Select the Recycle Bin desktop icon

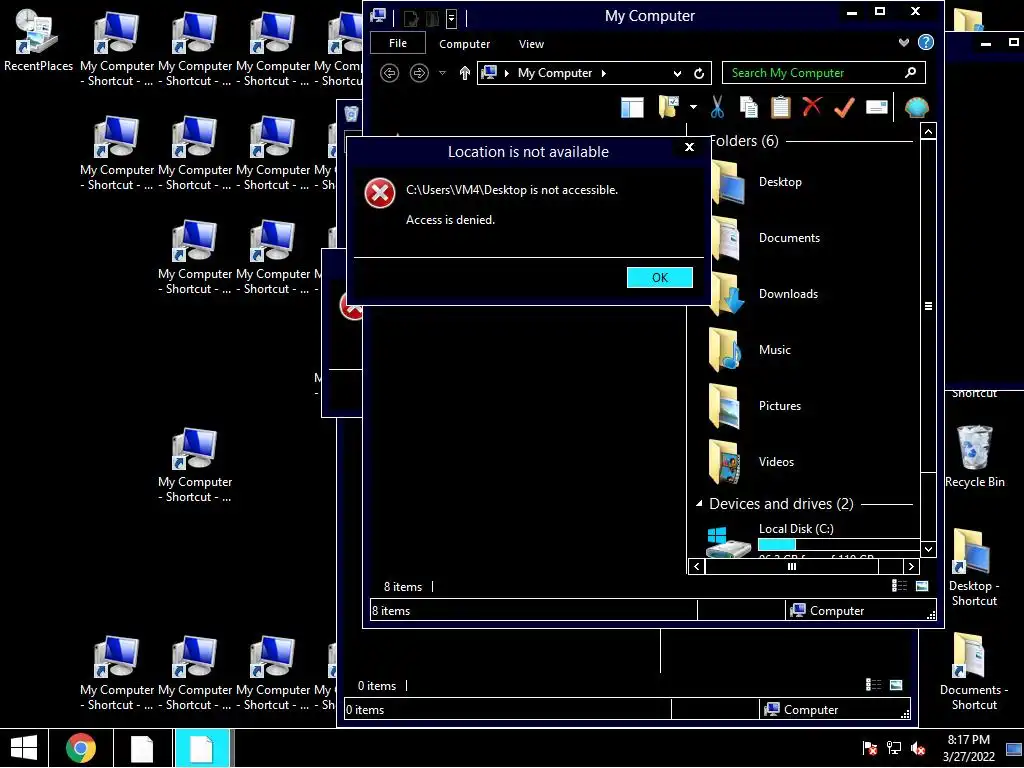[x=974, y=456]
